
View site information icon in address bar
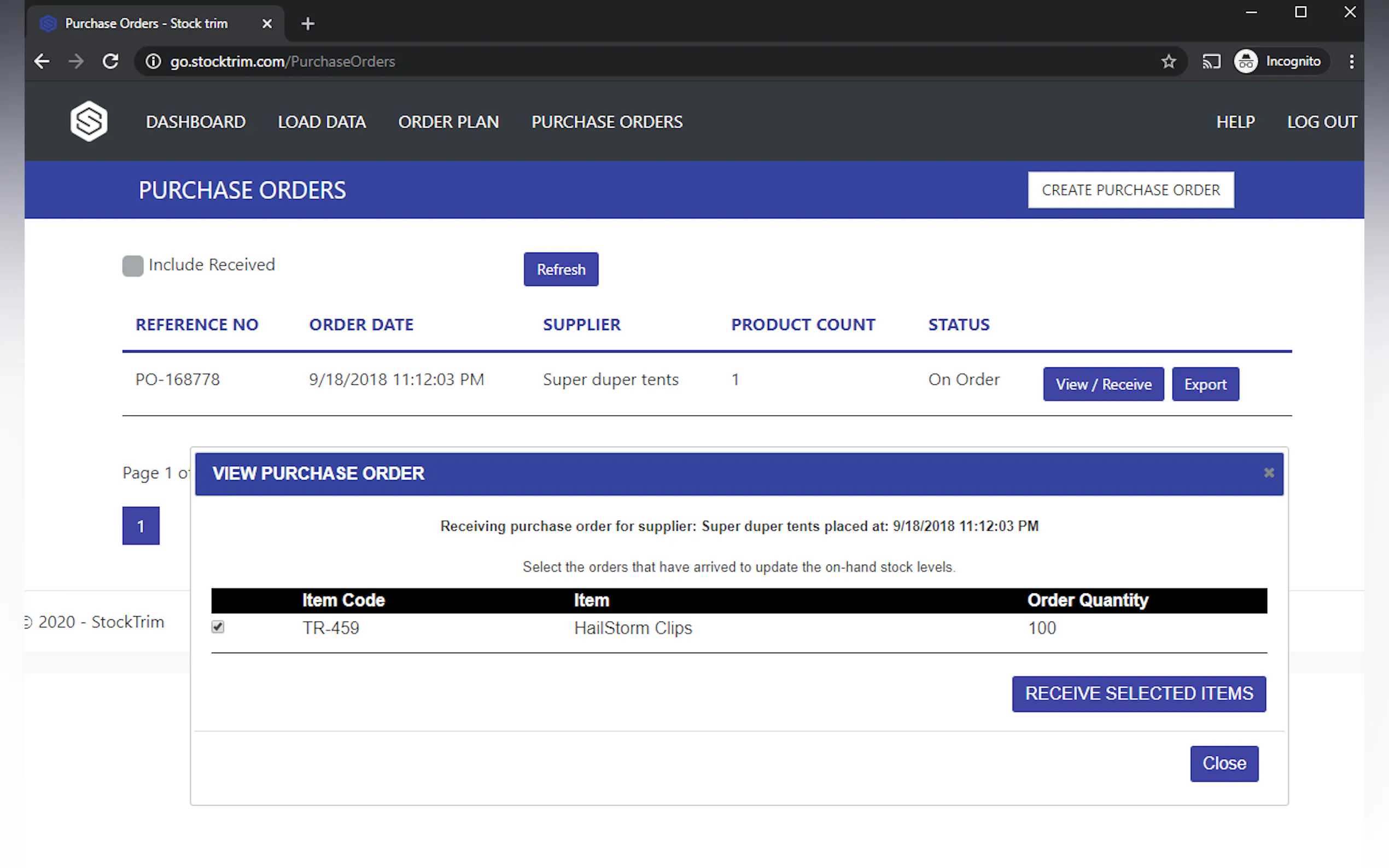coord(153,61)
